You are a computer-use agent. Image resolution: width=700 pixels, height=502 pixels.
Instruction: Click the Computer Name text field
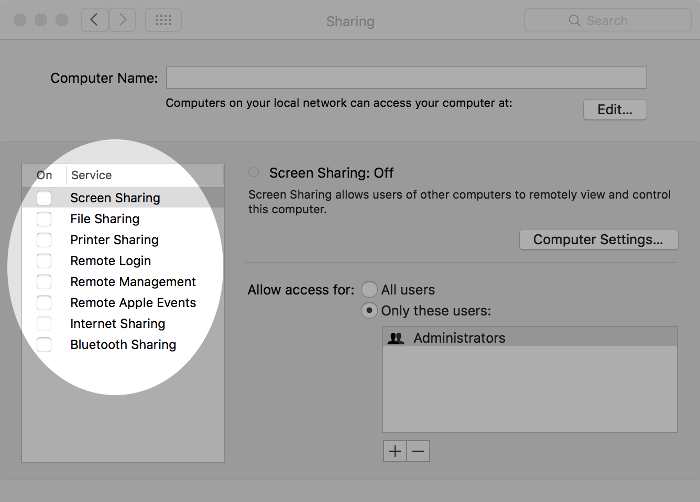(406, 78)
